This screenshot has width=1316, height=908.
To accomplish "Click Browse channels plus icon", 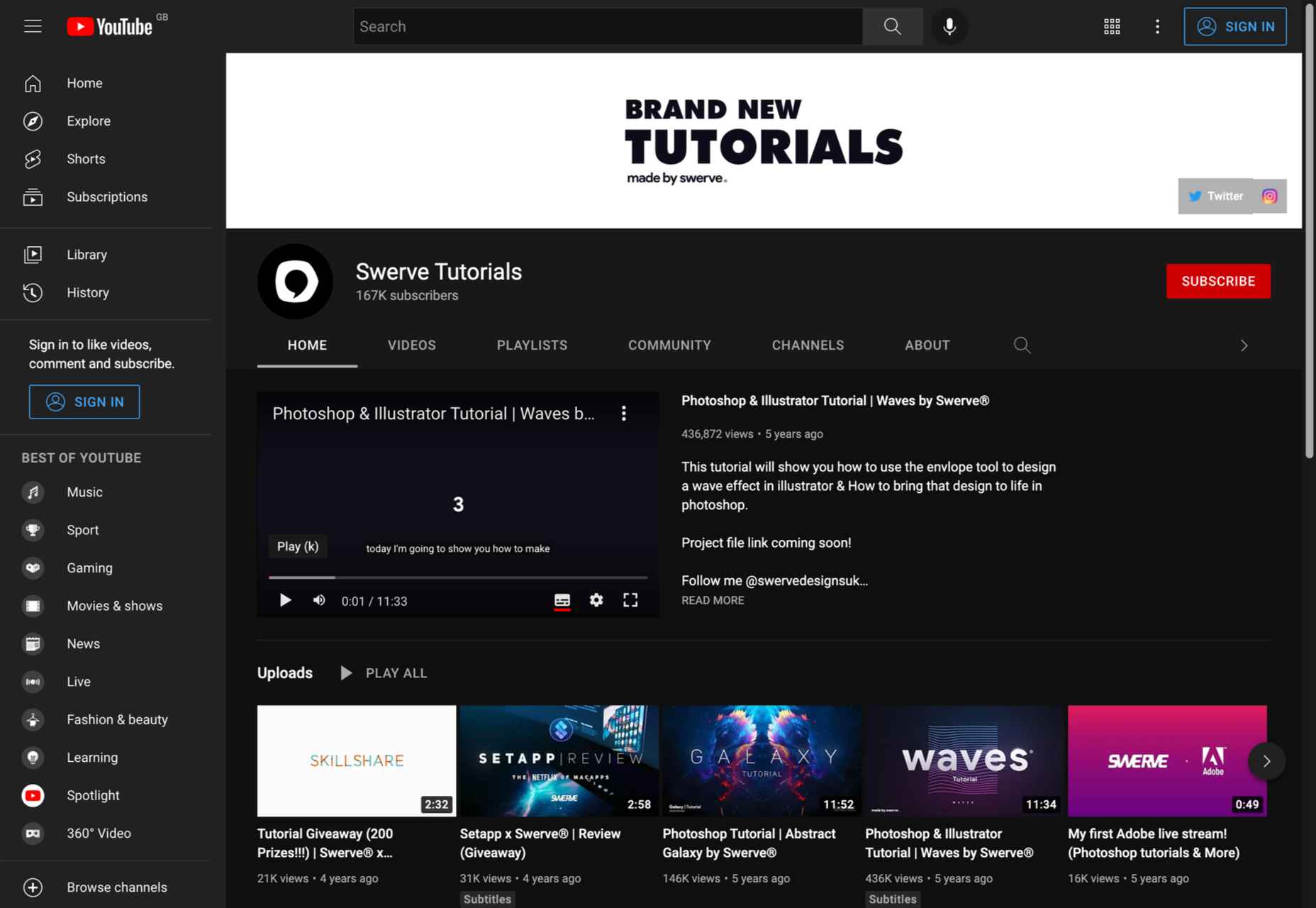I will point(33,887).
